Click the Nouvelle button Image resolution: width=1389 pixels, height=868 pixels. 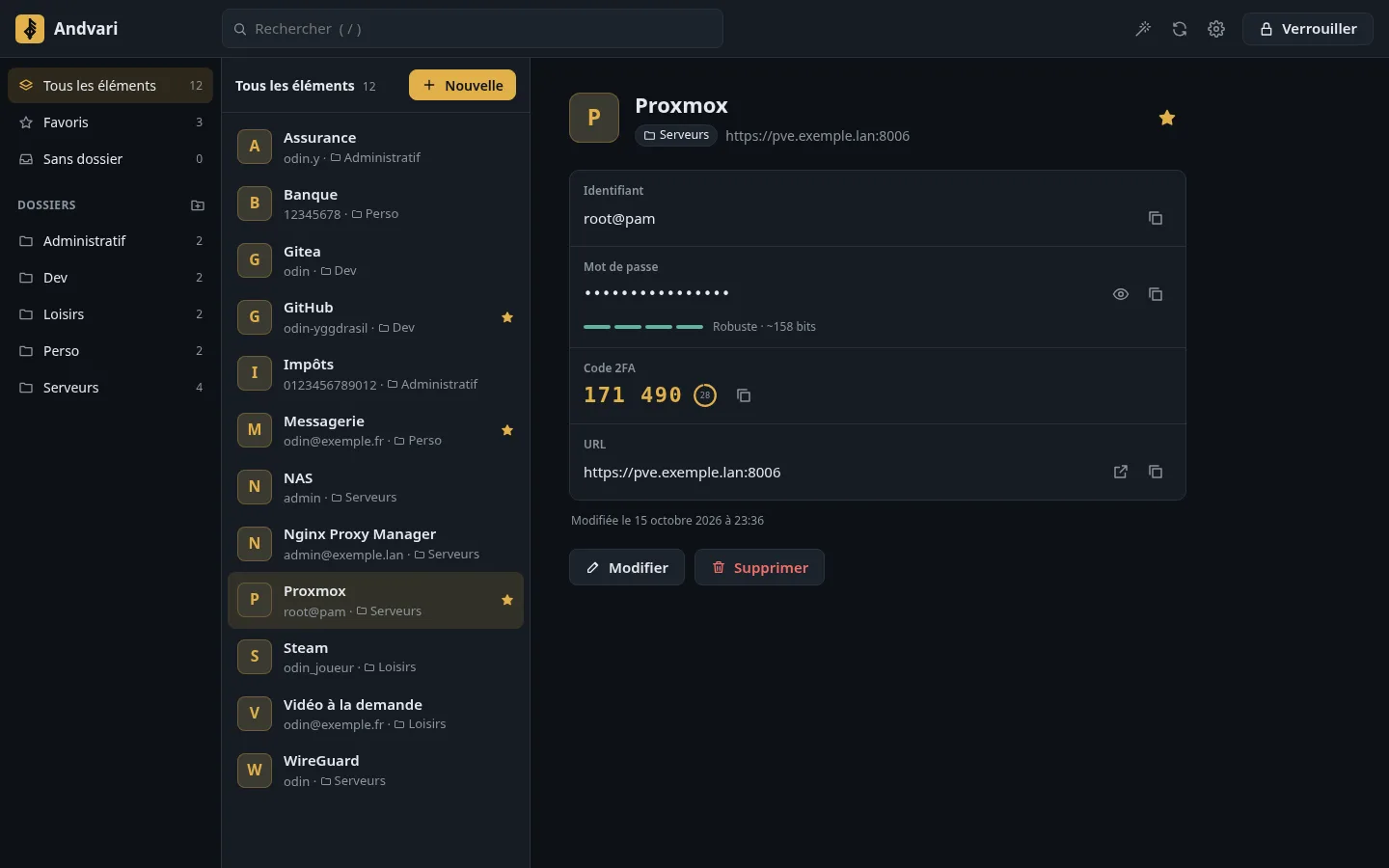(462, 85)
